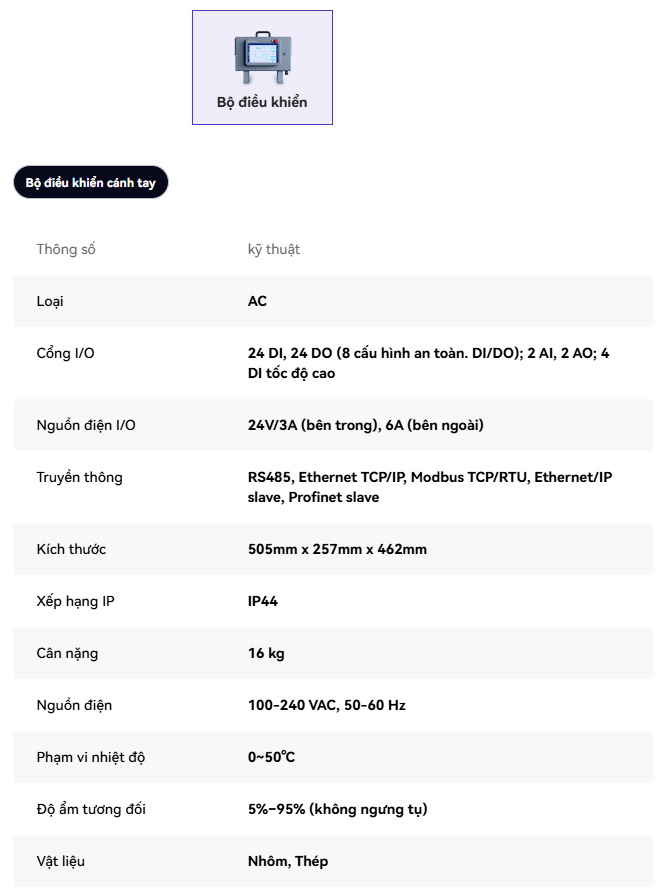662x896 pixels.
Task: Select the "Truyền thông" row label
Action: [79, 477]
